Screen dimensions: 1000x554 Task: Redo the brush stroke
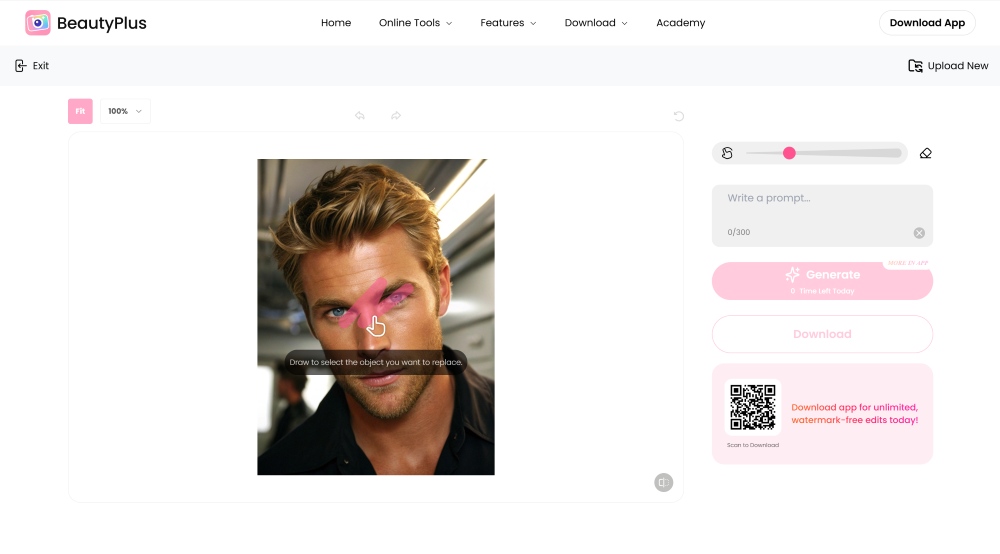(x=396, y=115)
